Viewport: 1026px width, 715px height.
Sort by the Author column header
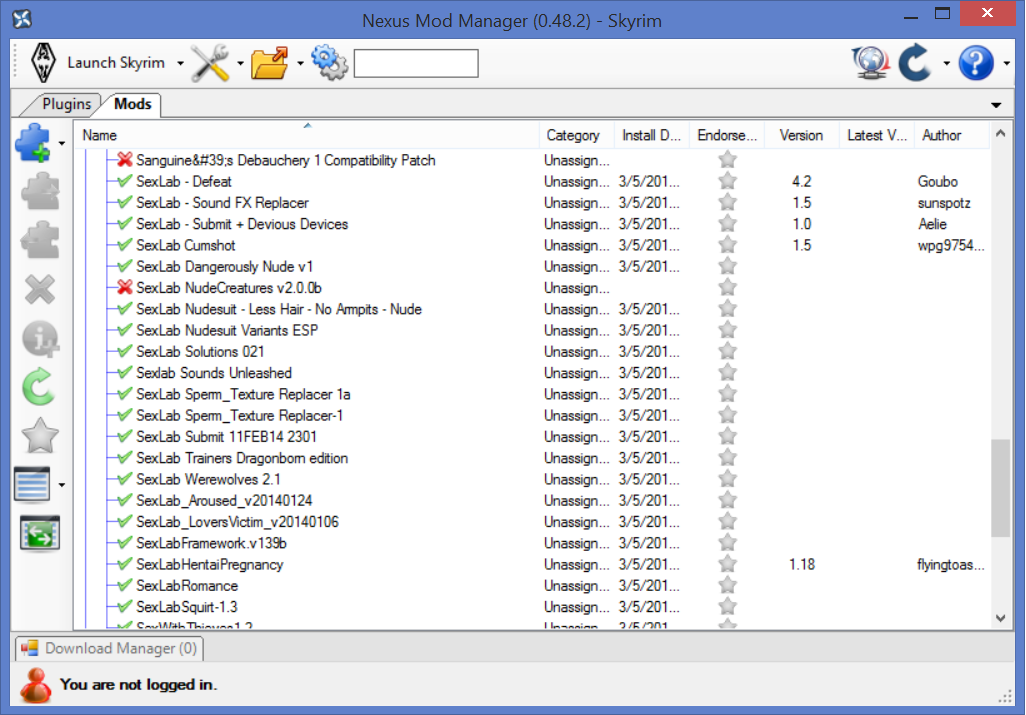(x=952, y=135)
